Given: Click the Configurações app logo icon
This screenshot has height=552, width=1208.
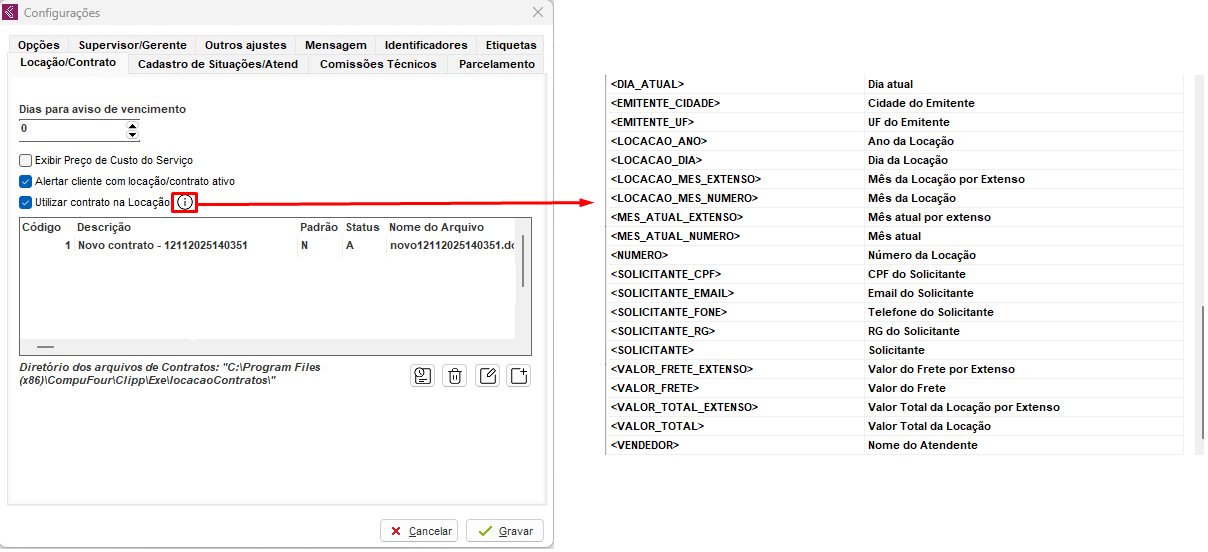Looking at the screenshot, I should point(11,13).
